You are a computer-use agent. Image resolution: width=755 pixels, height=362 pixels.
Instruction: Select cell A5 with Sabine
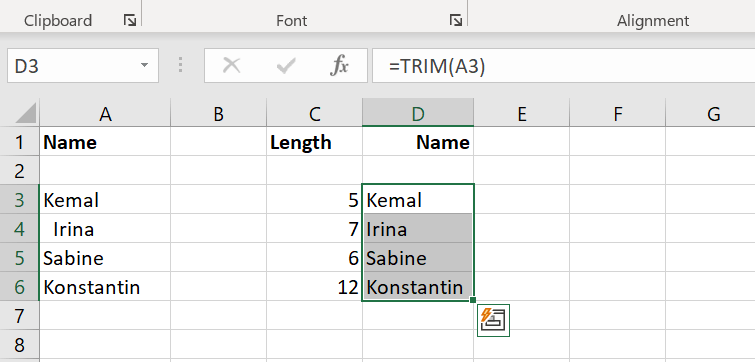[x=105, y=258]
